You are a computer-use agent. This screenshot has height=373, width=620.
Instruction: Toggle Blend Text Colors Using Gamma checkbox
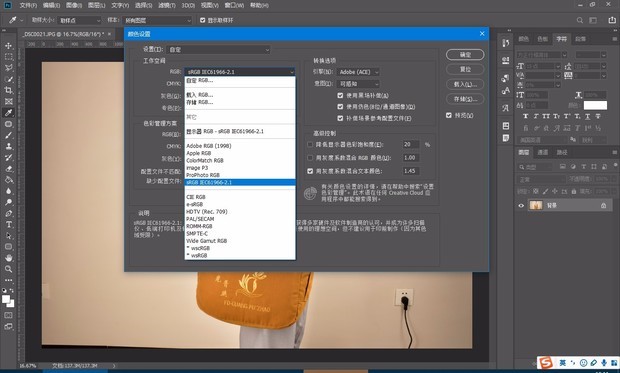point(310,171)
